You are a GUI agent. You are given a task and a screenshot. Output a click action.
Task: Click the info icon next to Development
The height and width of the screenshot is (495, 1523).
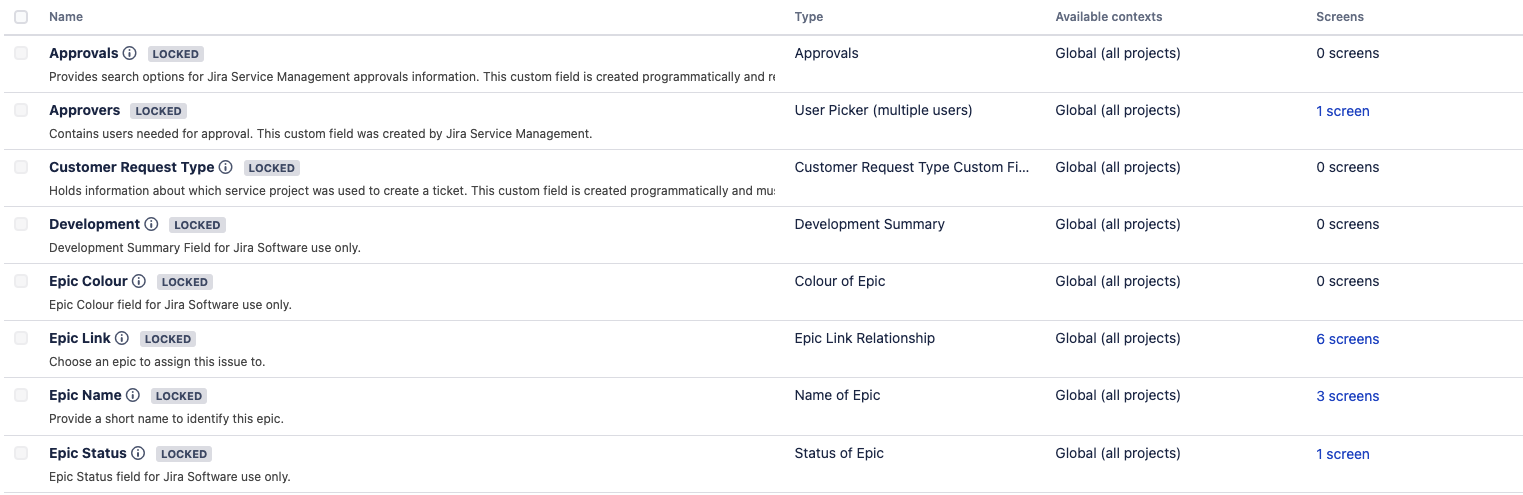(x=151, y=224)
